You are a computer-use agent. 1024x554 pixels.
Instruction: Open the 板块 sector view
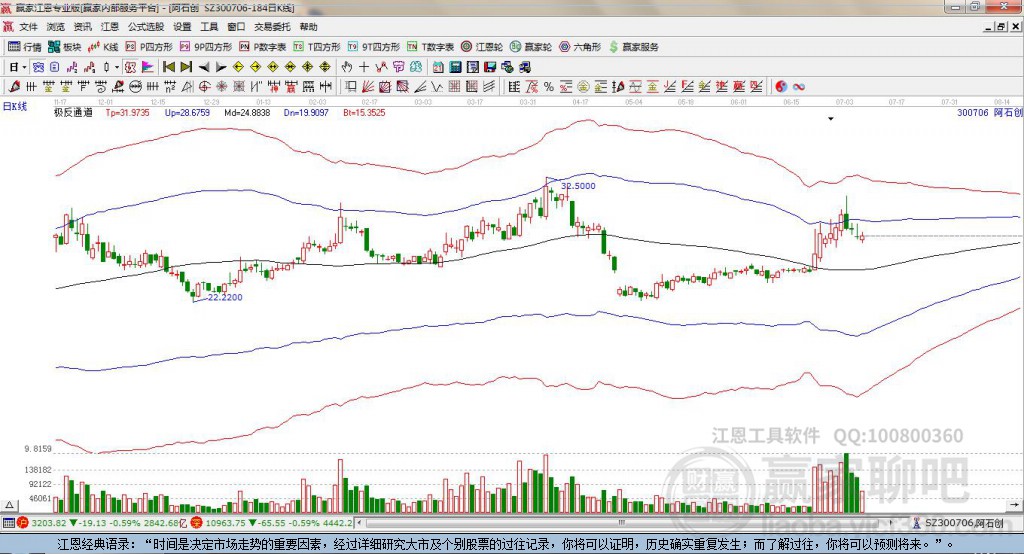coord(65,47)
